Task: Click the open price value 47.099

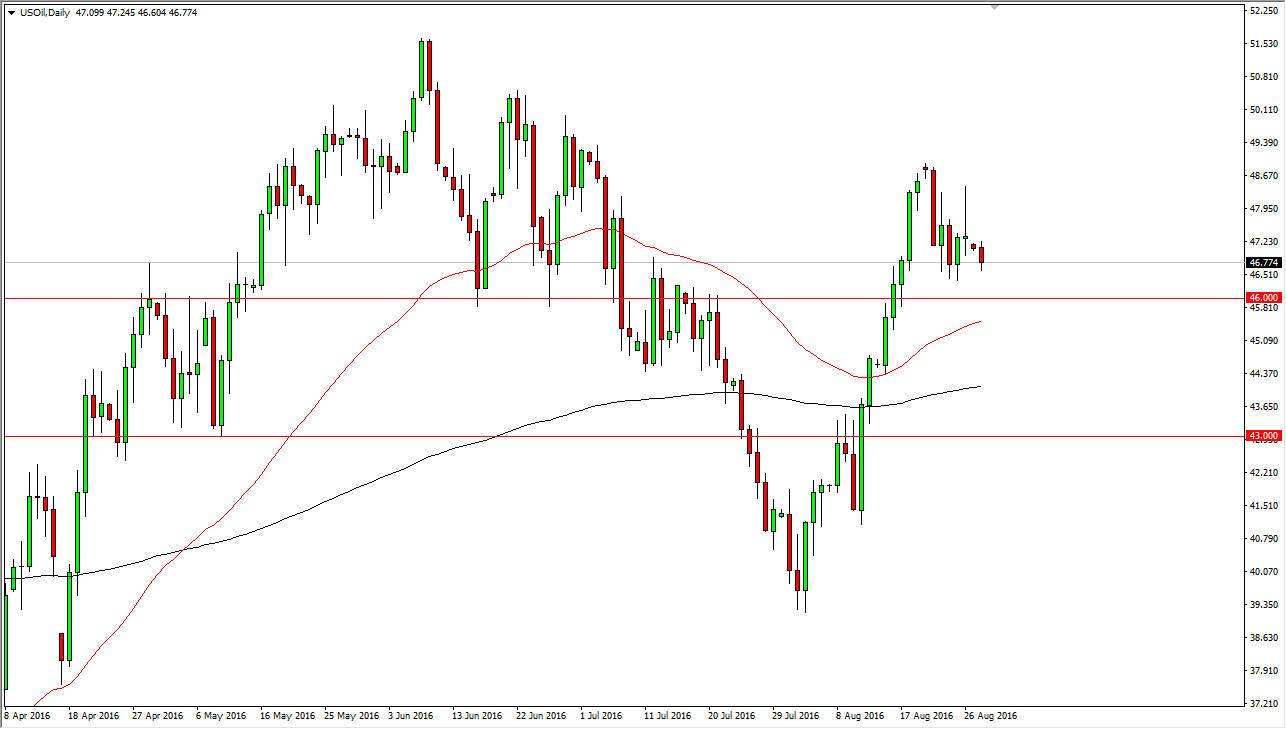Action: pos(91,13)
